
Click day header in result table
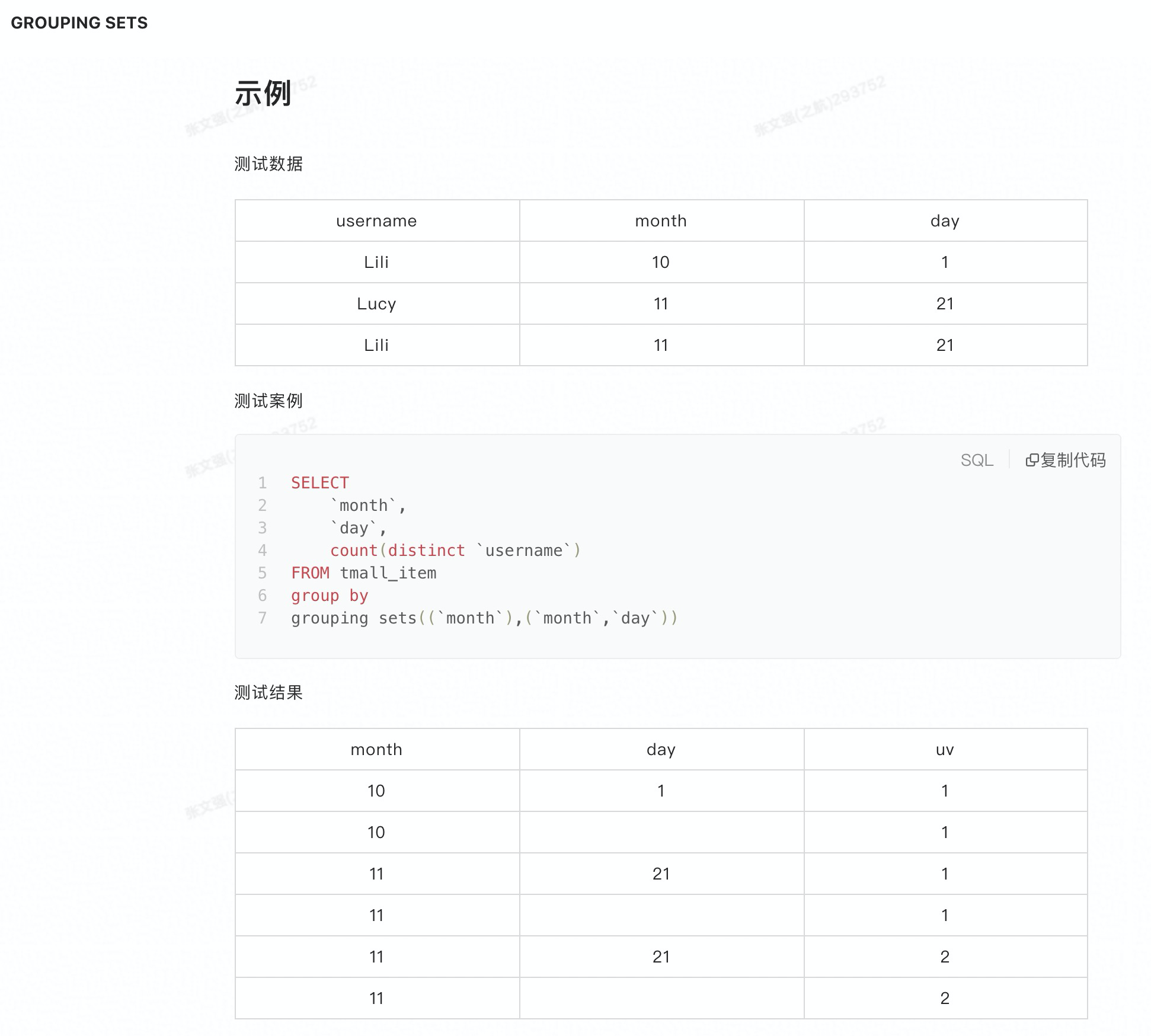click(661, 750)
